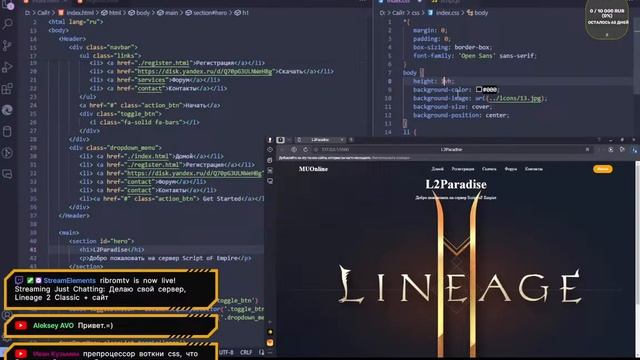The width and height of the screenshot is (640, 360).
Task: Open the Форум link on the webpage
Action: (x=511, y=169)
